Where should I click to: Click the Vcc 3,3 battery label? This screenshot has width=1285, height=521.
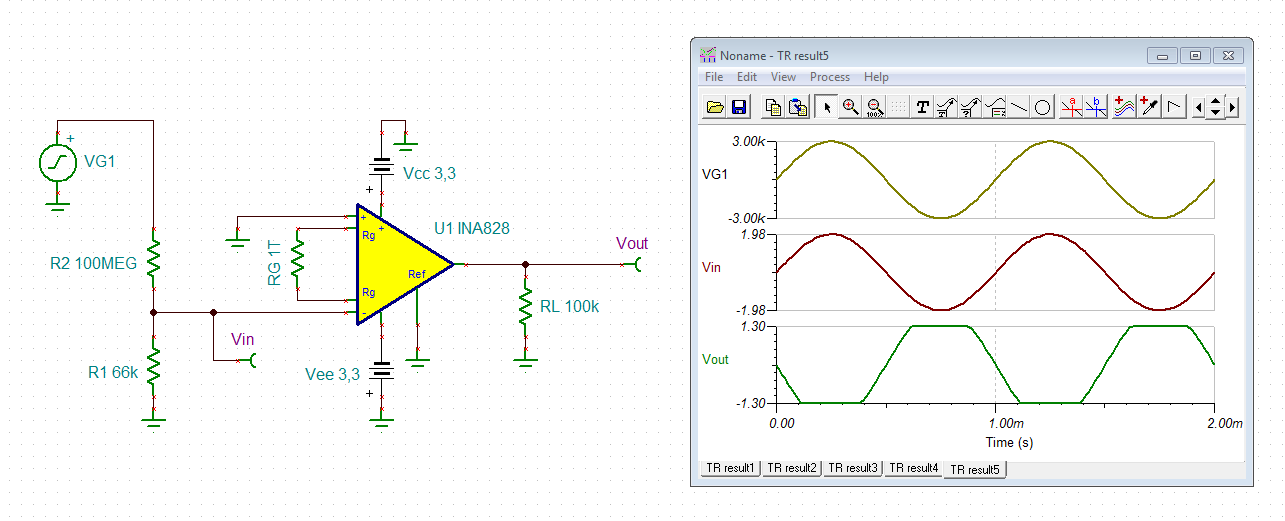[430, 173]
